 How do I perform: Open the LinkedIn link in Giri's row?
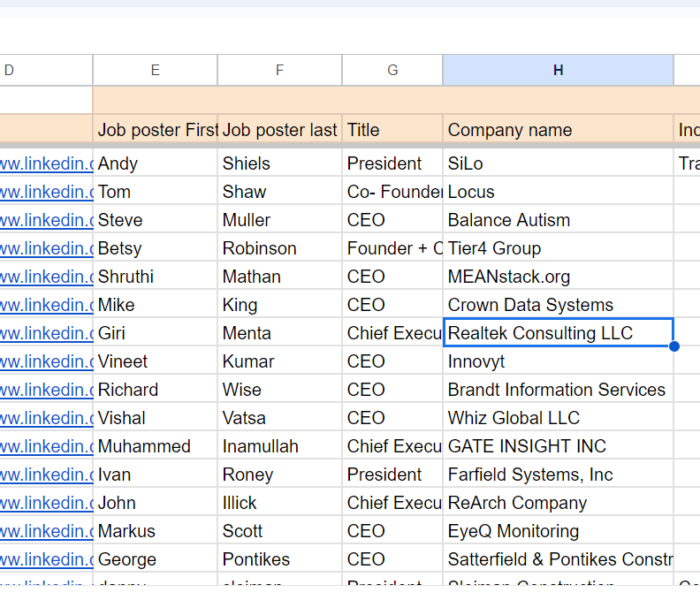tap(46, 333)
